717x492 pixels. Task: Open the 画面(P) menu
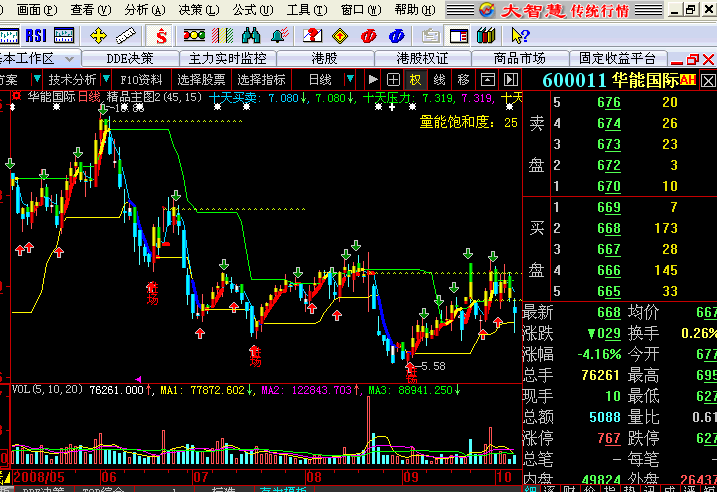(37, 10)
